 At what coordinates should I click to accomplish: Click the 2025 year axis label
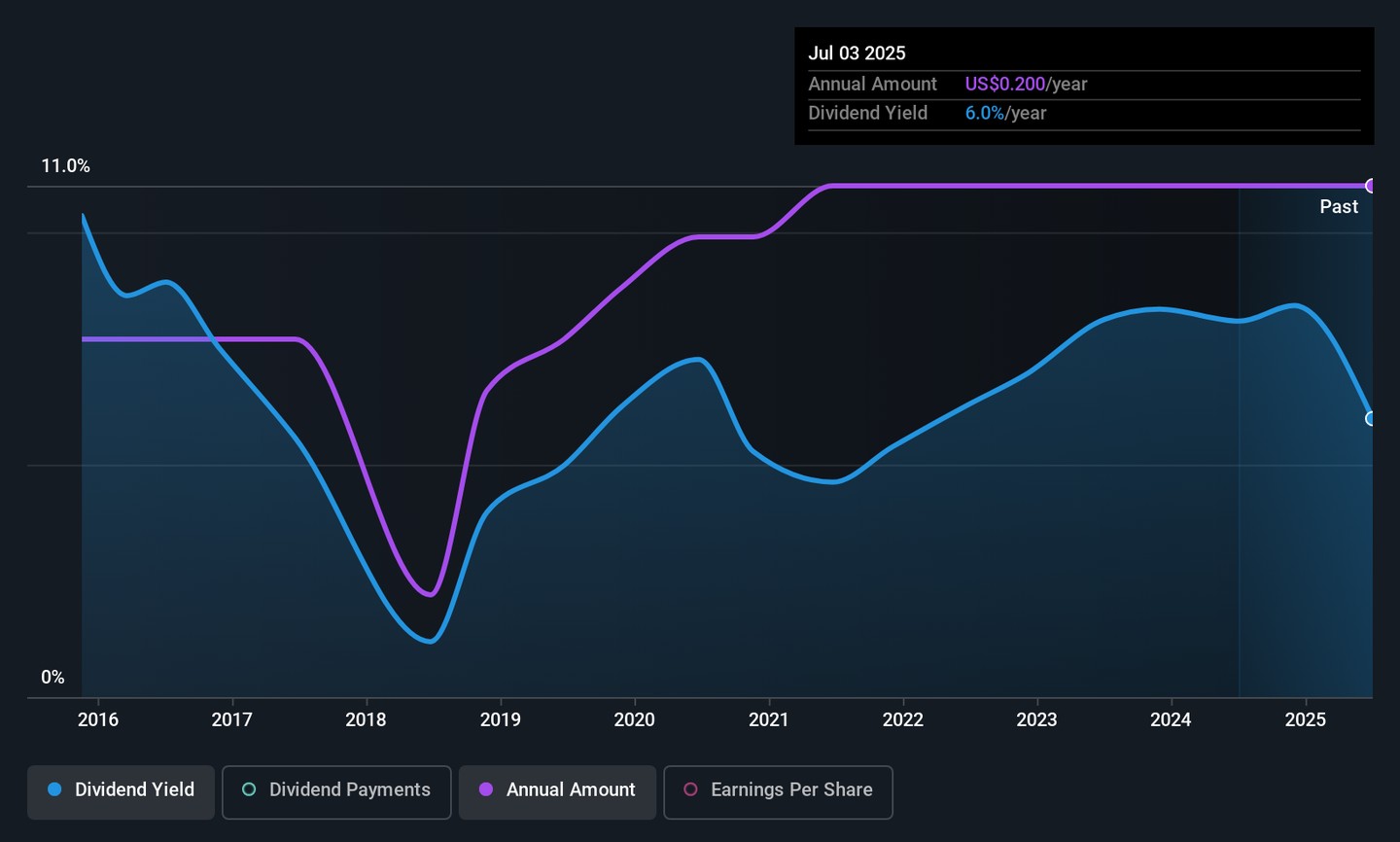point(1306,719)
